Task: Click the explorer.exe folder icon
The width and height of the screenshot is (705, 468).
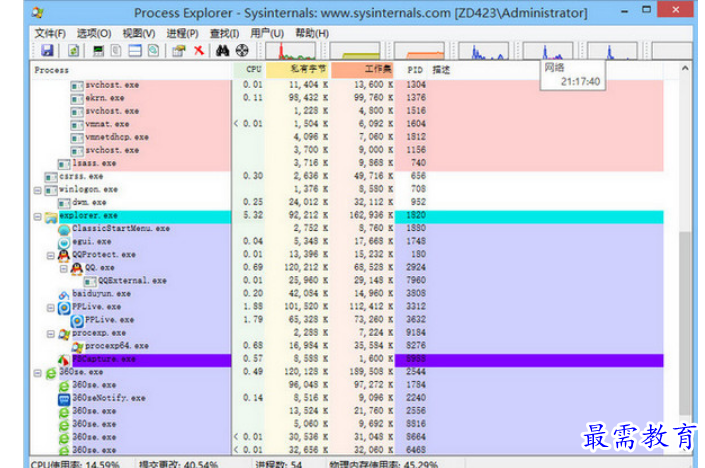Action: 51,217
